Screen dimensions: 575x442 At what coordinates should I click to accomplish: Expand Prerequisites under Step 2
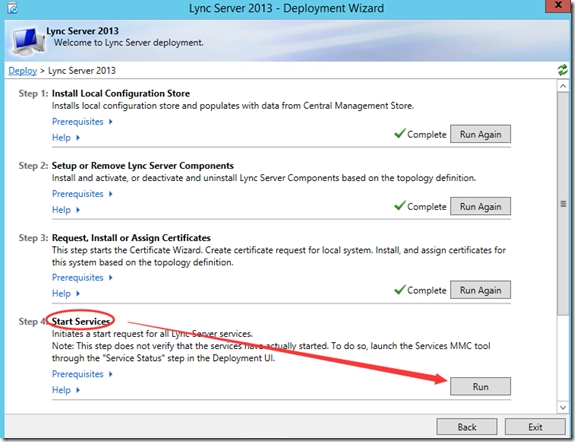tap(82, 194)
